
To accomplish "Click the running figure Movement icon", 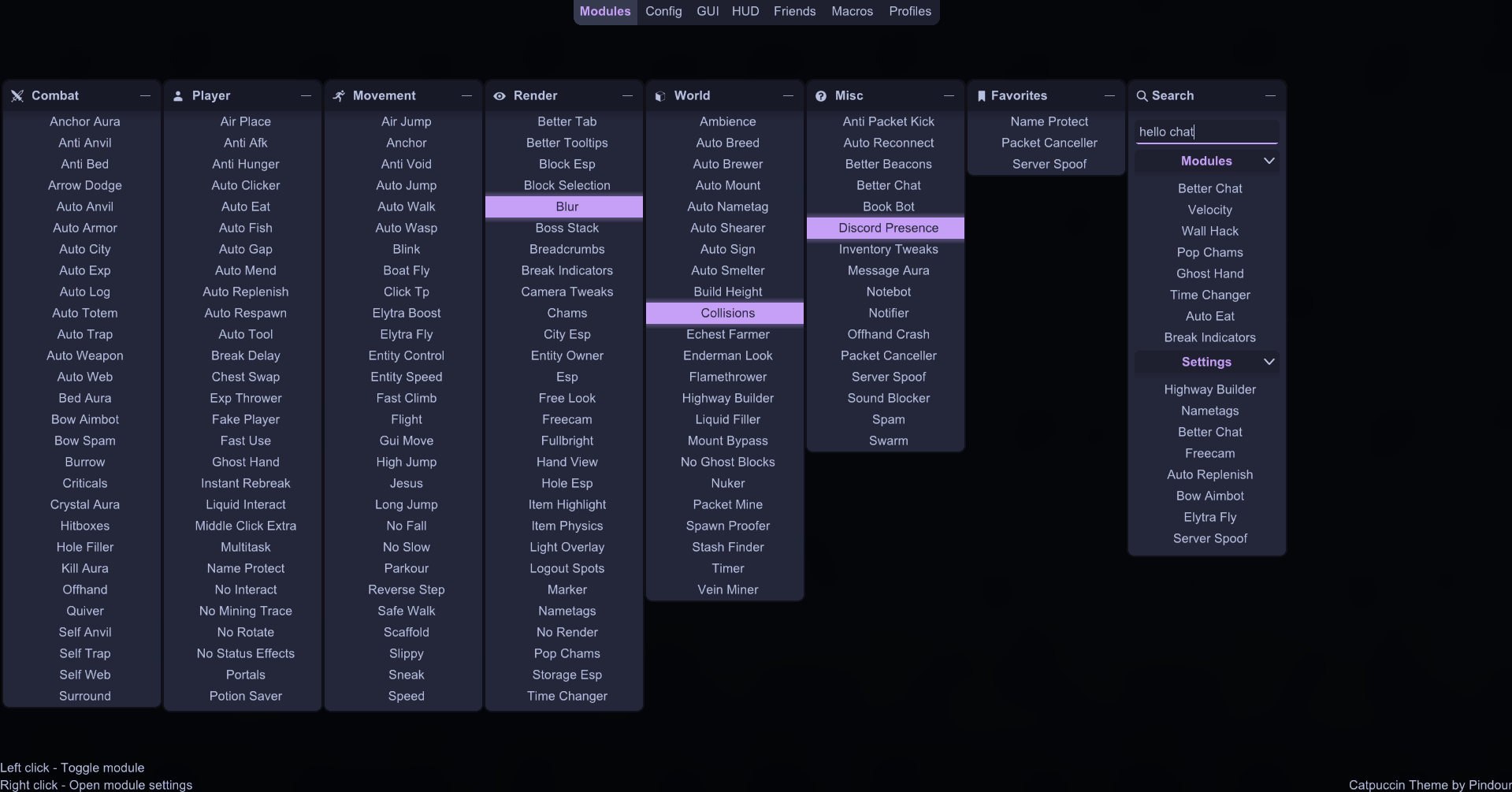I will (339, 96).
